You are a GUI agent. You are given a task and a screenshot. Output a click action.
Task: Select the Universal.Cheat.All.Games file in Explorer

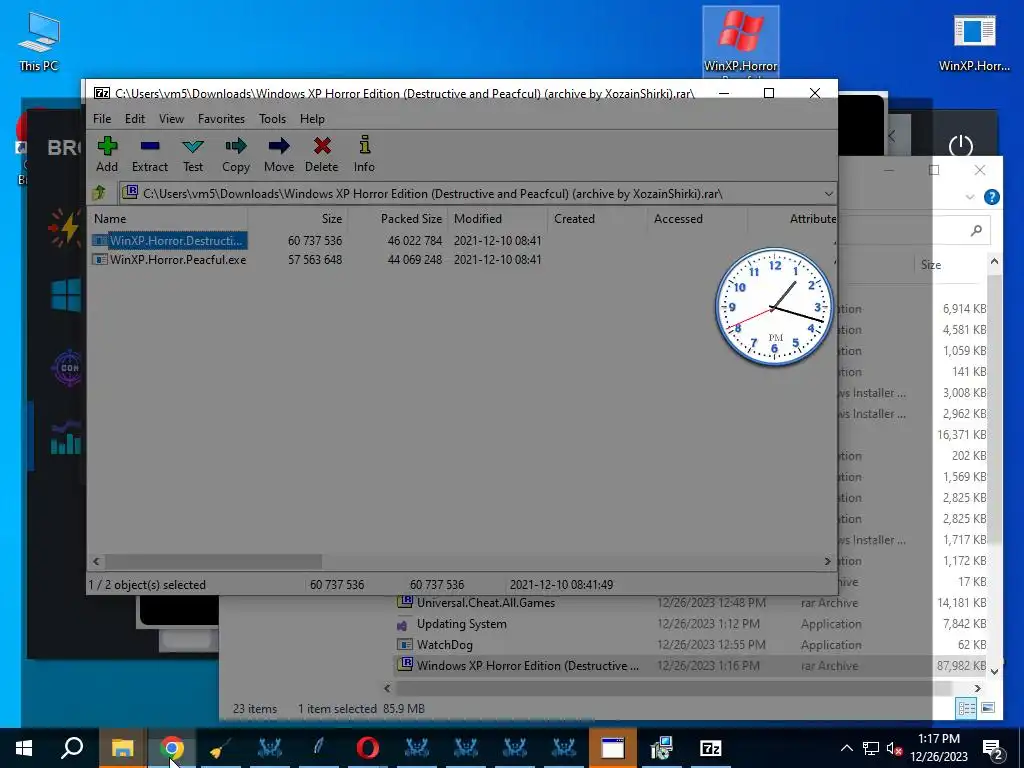[485, 603]
